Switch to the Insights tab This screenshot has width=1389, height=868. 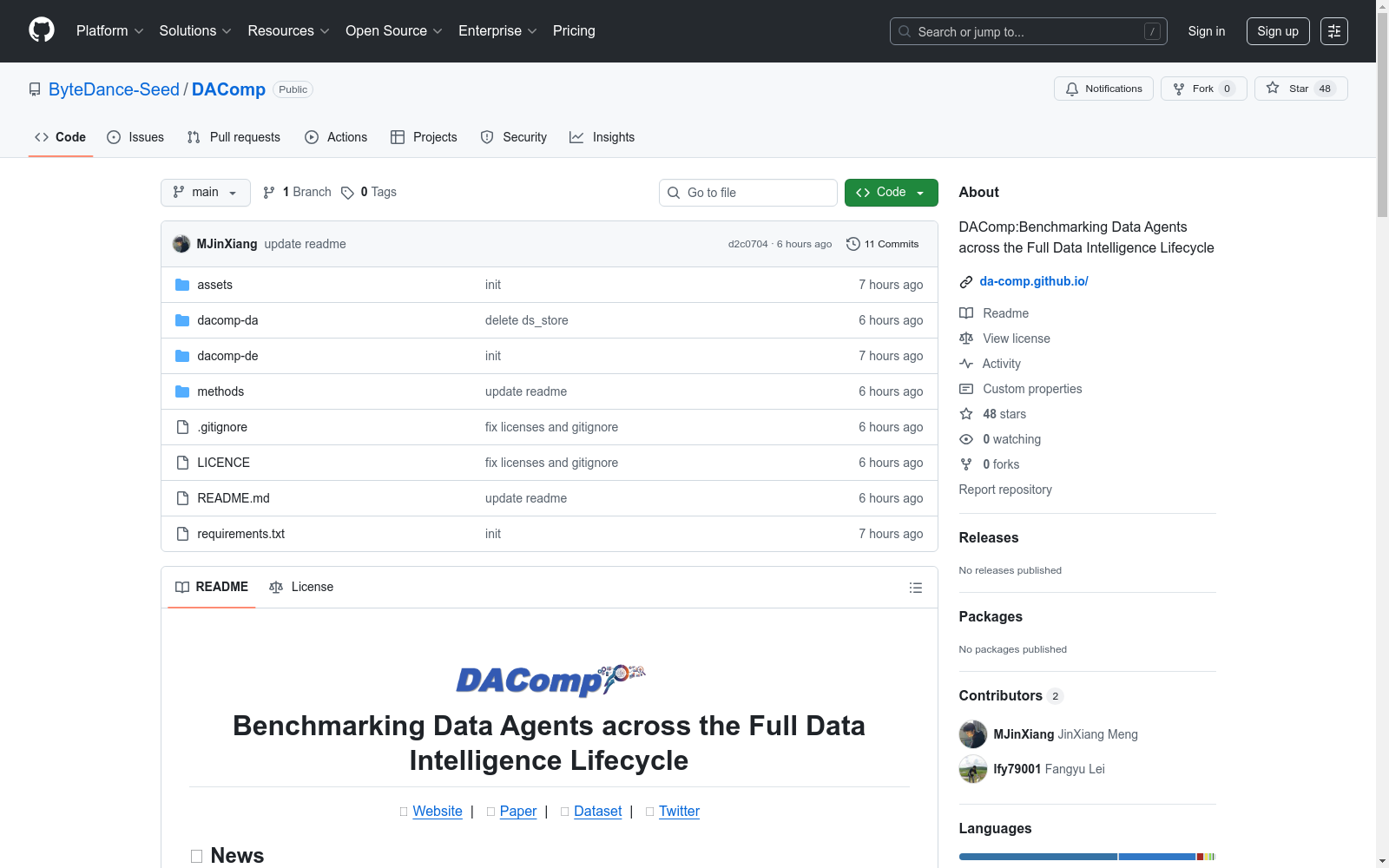[602, 137]
